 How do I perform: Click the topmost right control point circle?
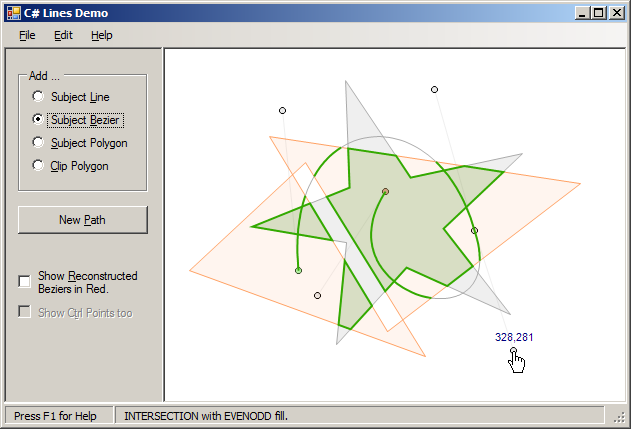coord(434,89)
